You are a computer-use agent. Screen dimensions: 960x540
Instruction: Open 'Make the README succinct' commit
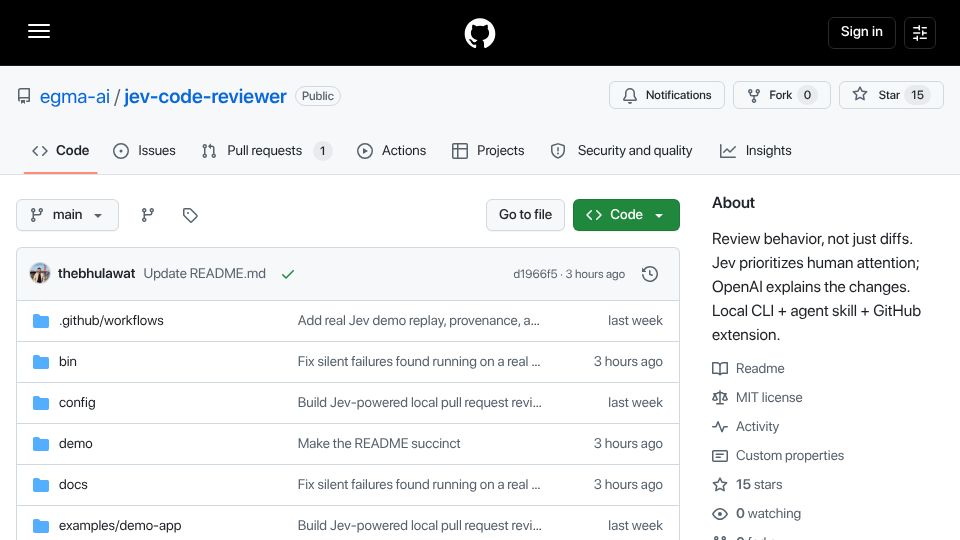pos(379,444)
